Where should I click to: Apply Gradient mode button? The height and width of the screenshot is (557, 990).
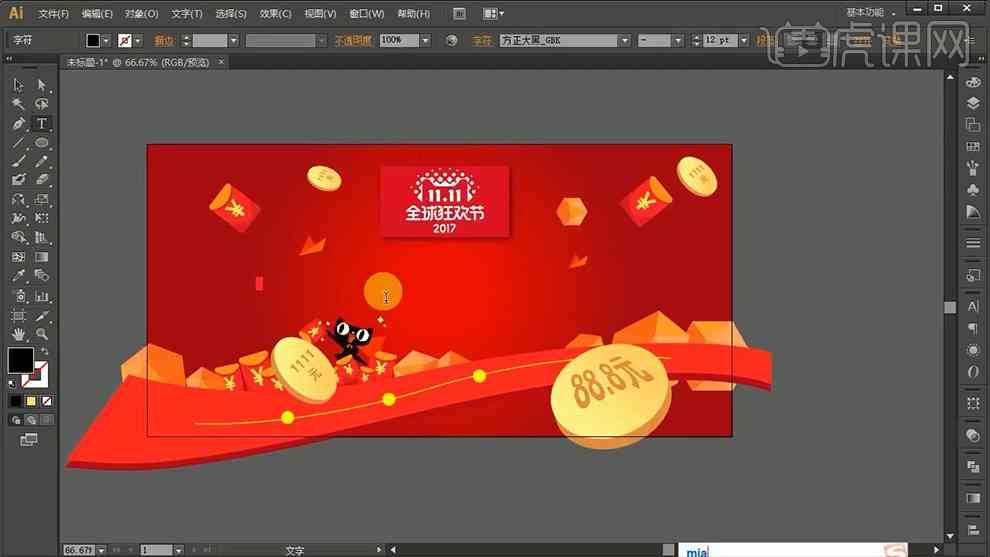(x=31, y=401)
